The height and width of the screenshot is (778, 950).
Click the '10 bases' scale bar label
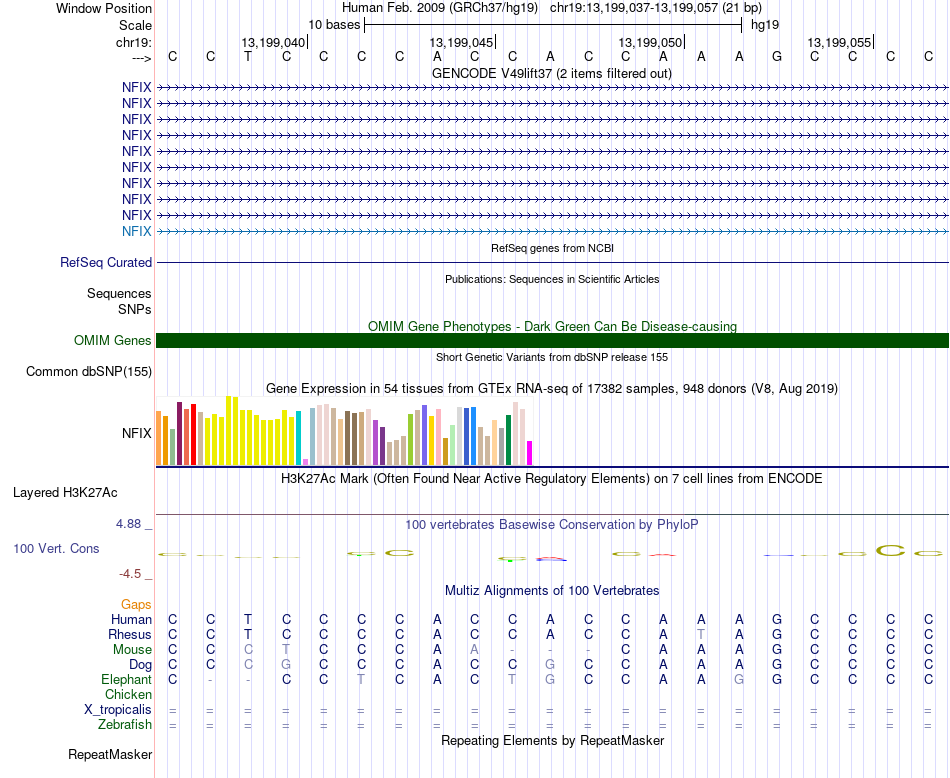(x=334, y=25)
